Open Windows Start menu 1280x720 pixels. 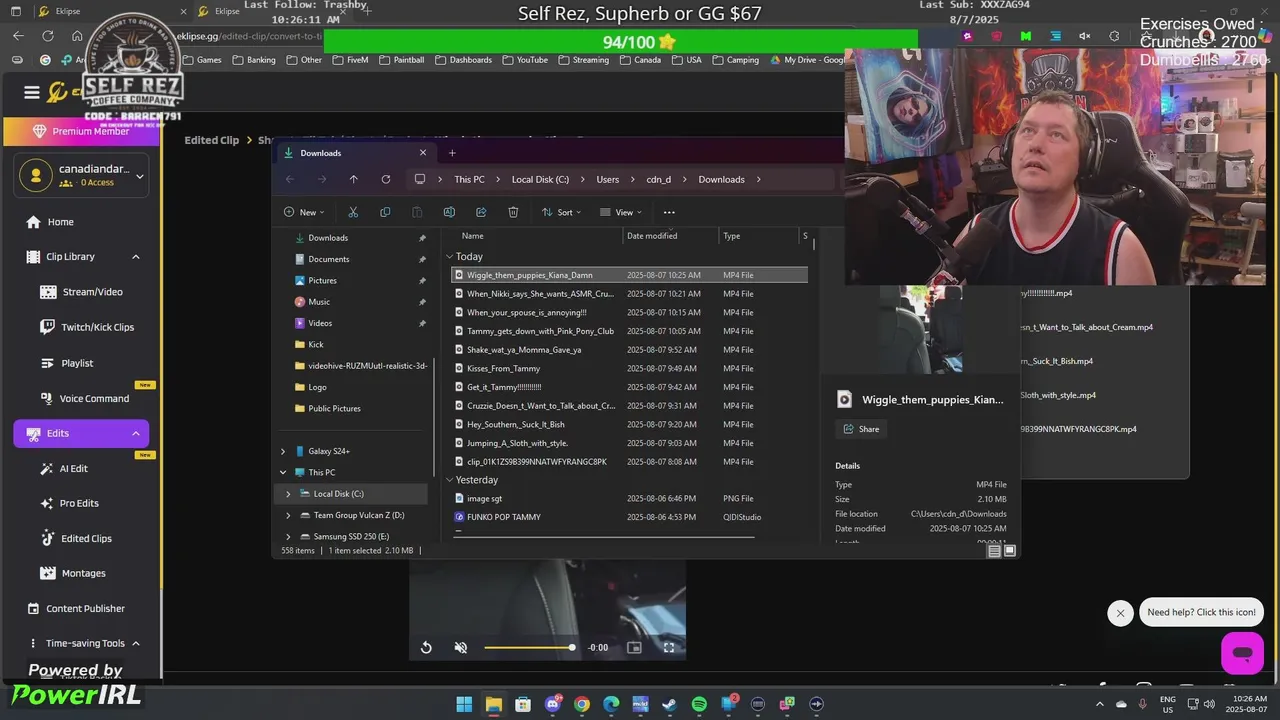[464, 704]
